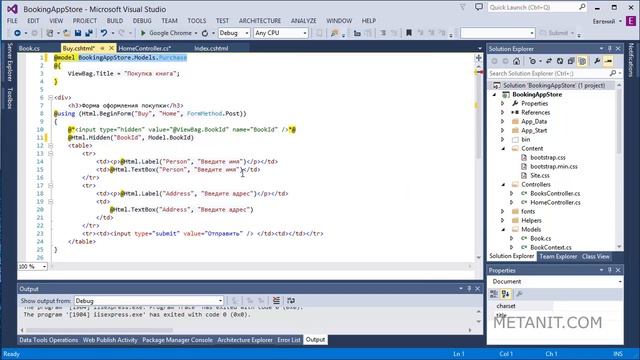Image resolution: width=640 pixels, height=360 pixels.
Task: Toggle Word Wrap in Output panel
Action: (x=291, y=300)
